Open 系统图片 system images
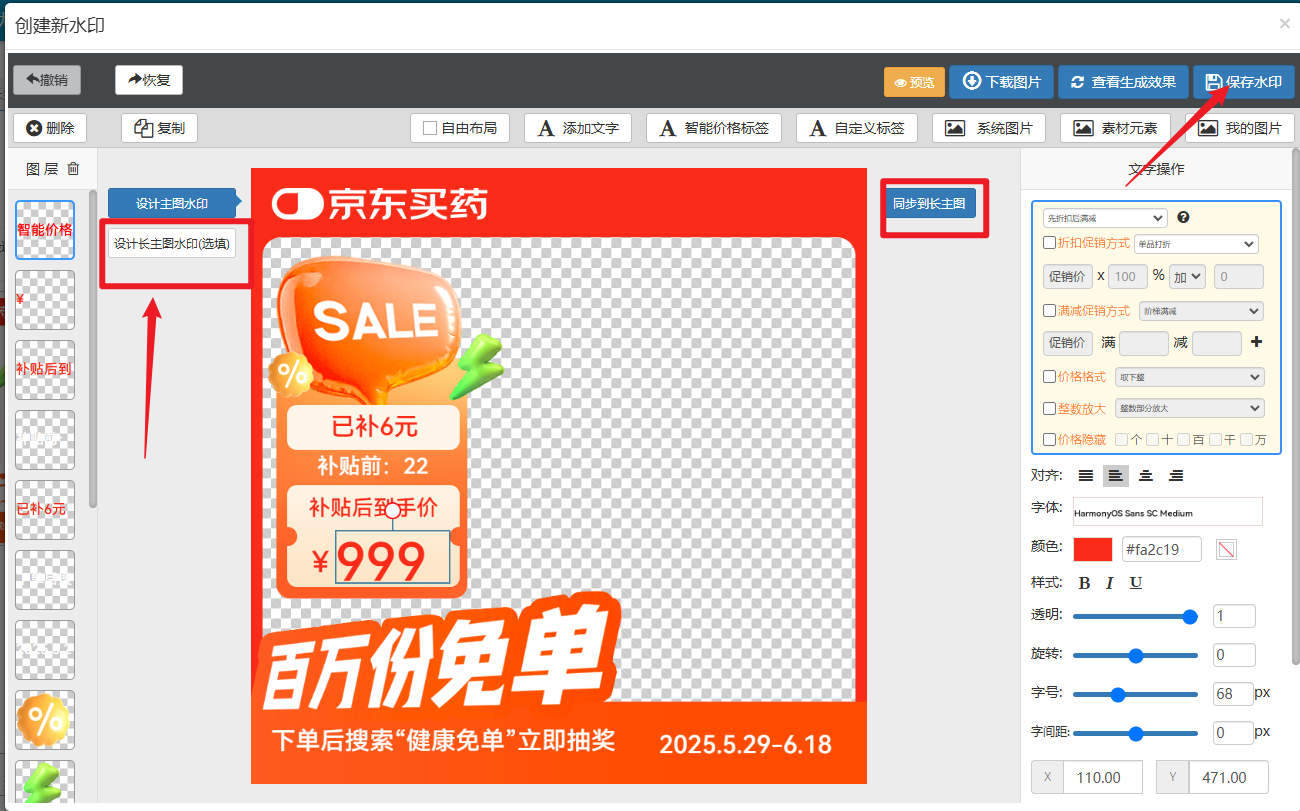1300x811 pixels. [x=989, y=128]
